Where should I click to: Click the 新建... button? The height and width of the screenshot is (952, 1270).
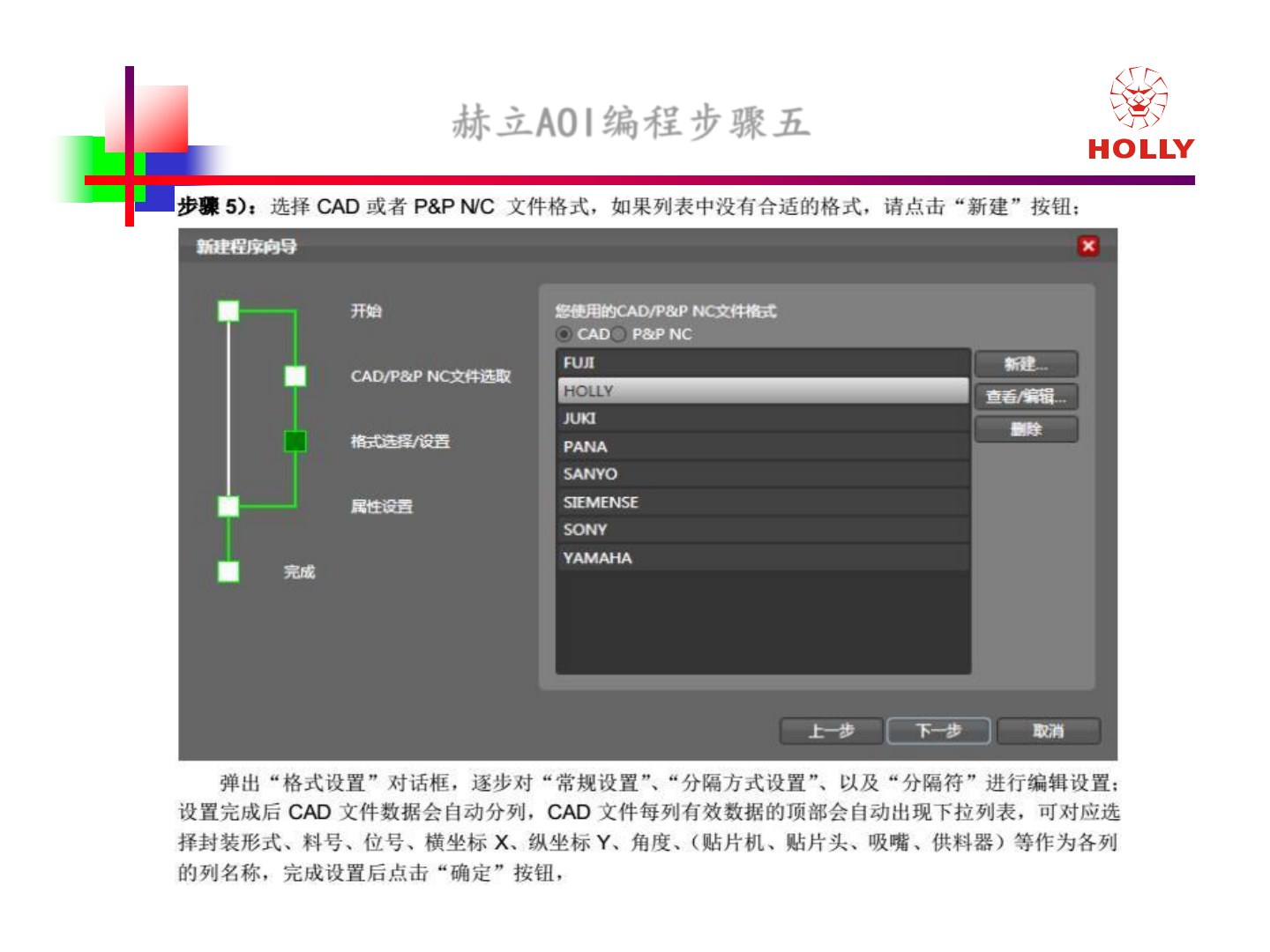1026,364
